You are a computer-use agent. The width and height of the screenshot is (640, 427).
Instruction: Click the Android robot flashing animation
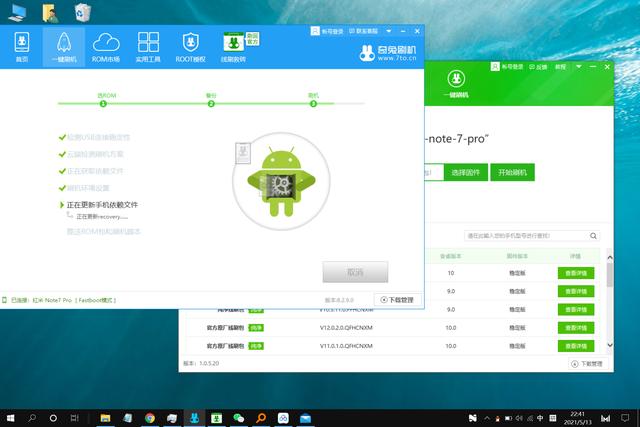pyautogui.click(x=281, y=181)
